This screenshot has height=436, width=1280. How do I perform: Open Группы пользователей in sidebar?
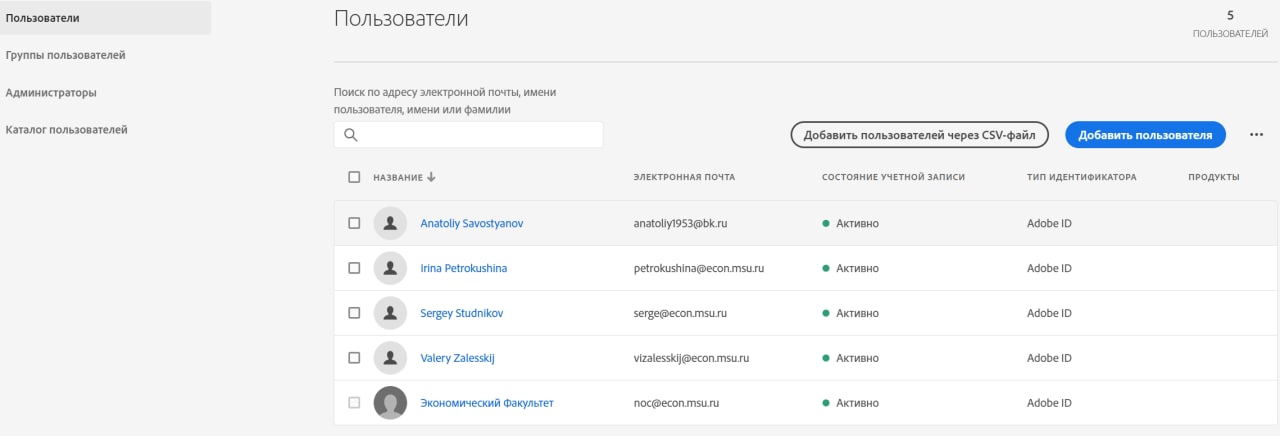[x=65, y=55]
